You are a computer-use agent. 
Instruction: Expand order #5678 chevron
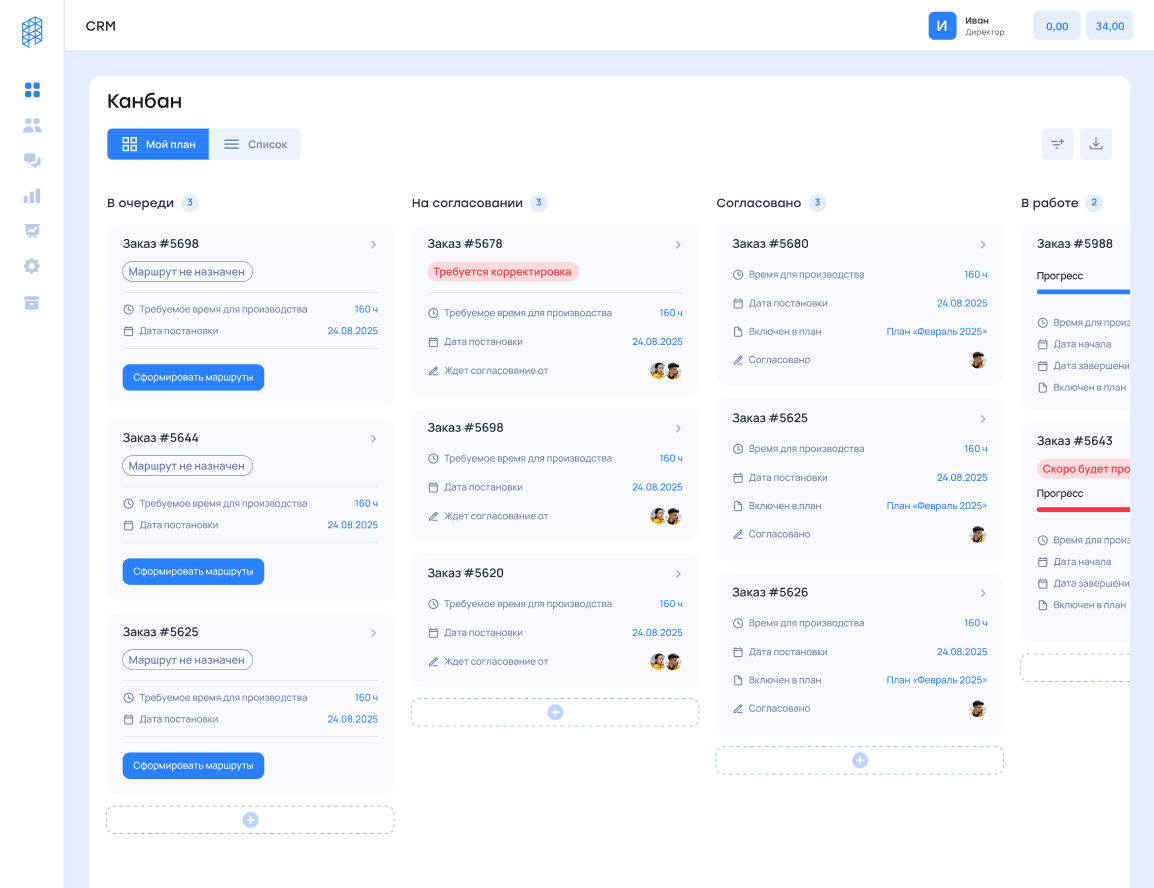(678, 244)
